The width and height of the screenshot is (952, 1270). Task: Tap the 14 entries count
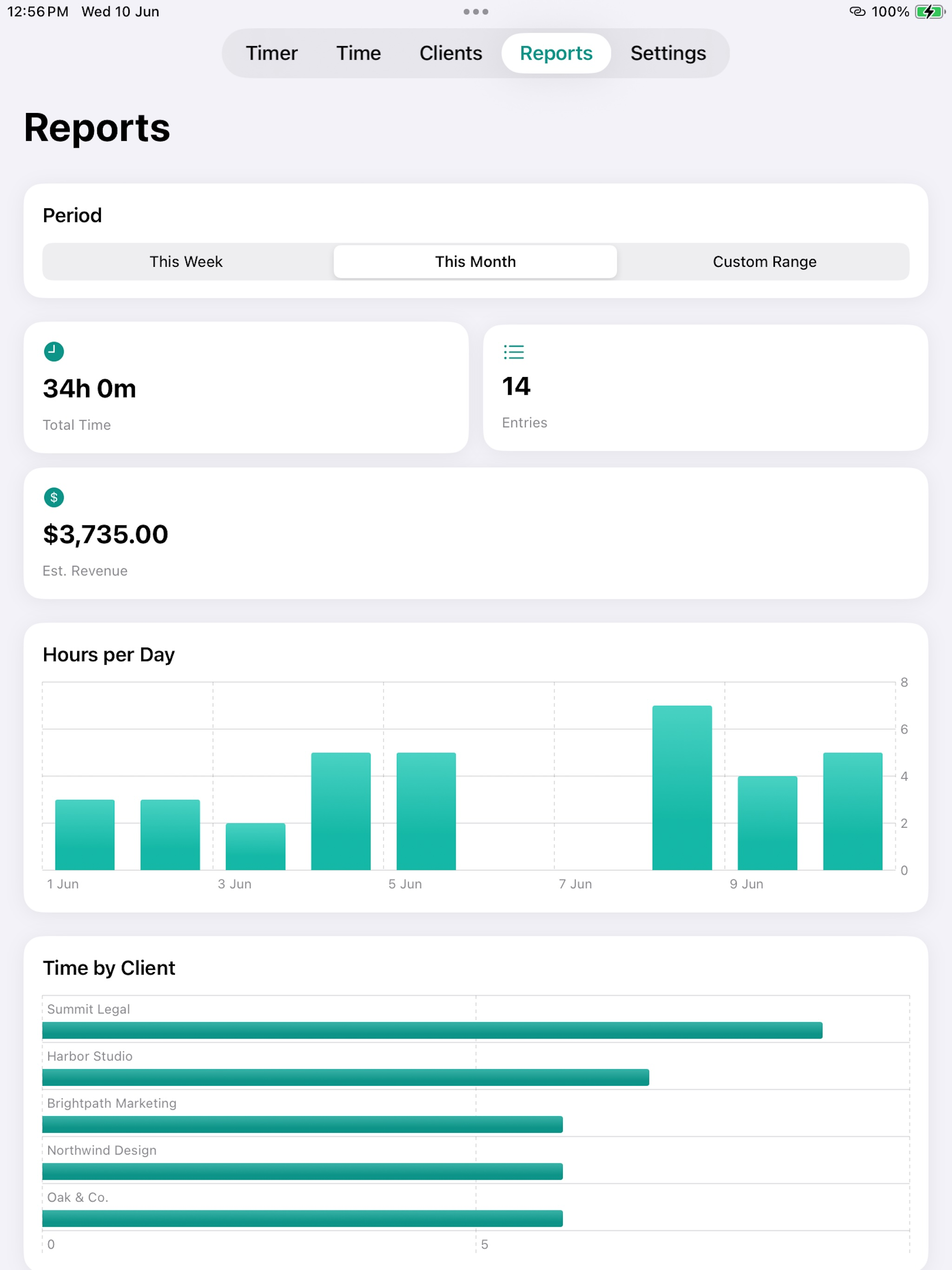point(516,386)
